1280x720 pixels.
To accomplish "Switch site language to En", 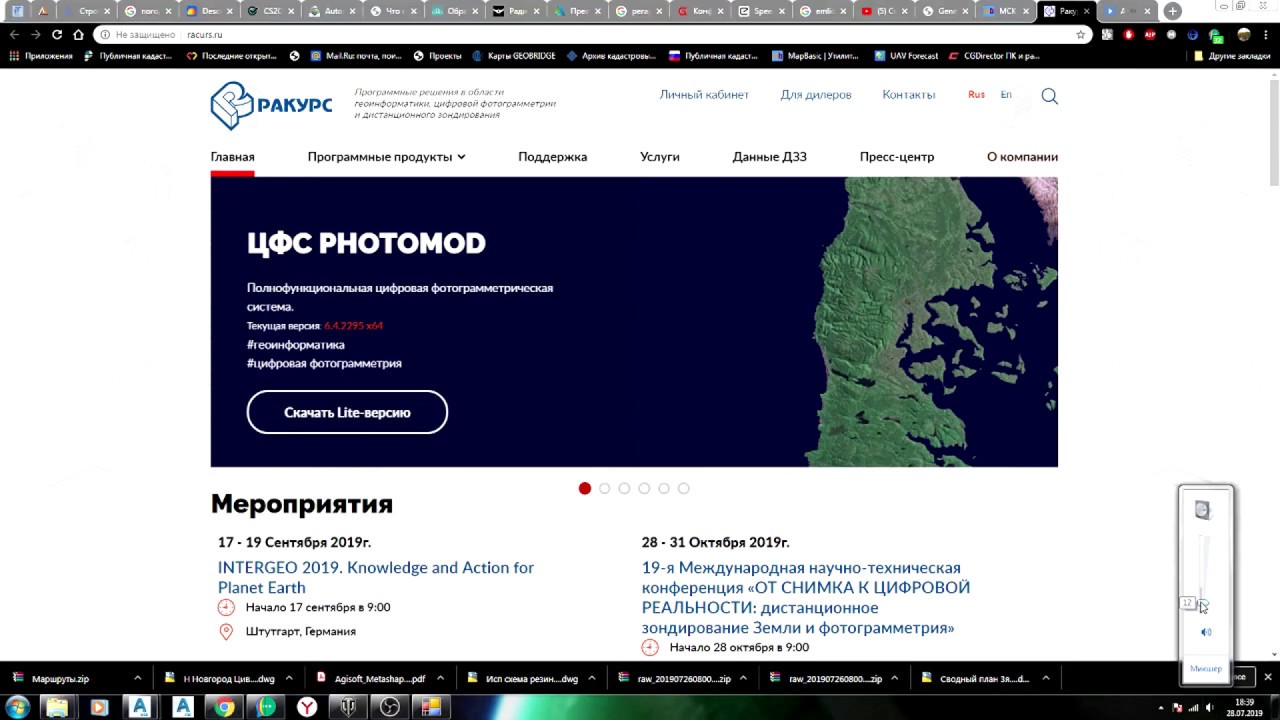I will pyautogui.click(x=1006, y=95).
